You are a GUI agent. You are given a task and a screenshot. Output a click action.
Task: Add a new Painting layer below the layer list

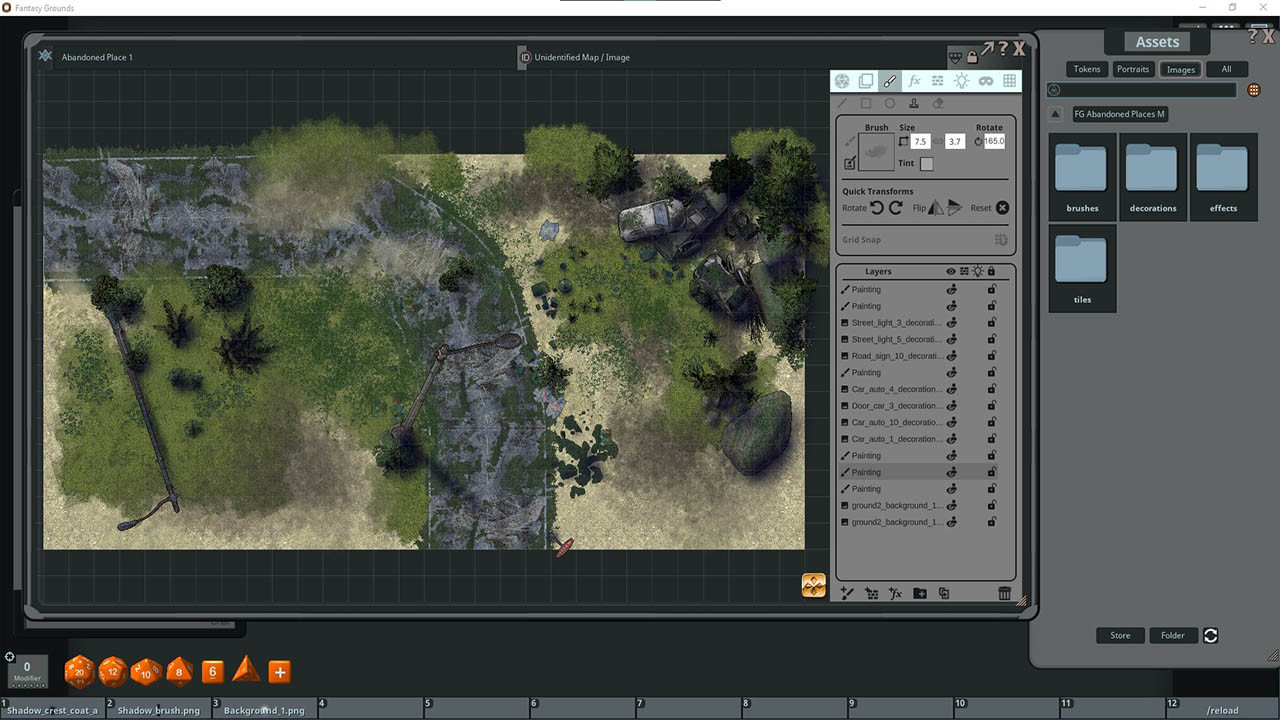pos(847,593)
